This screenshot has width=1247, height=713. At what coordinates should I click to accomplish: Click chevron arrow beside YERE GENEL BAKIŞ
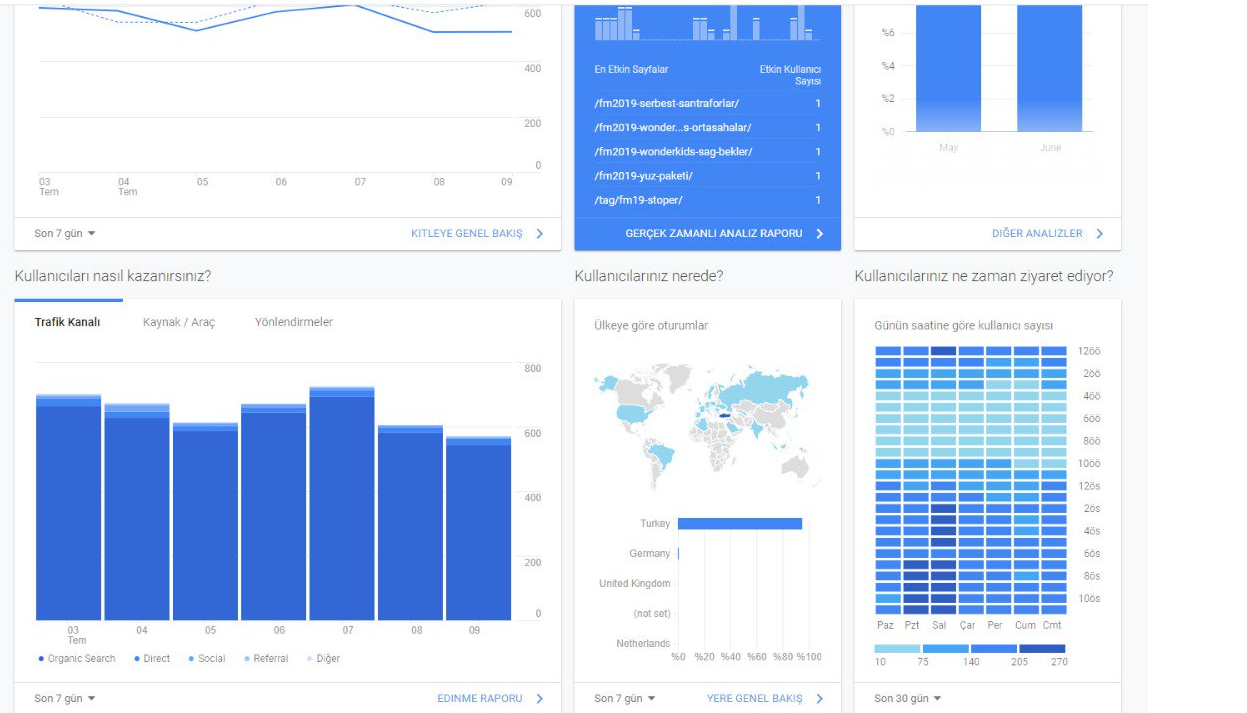click(x=820, y=698)
